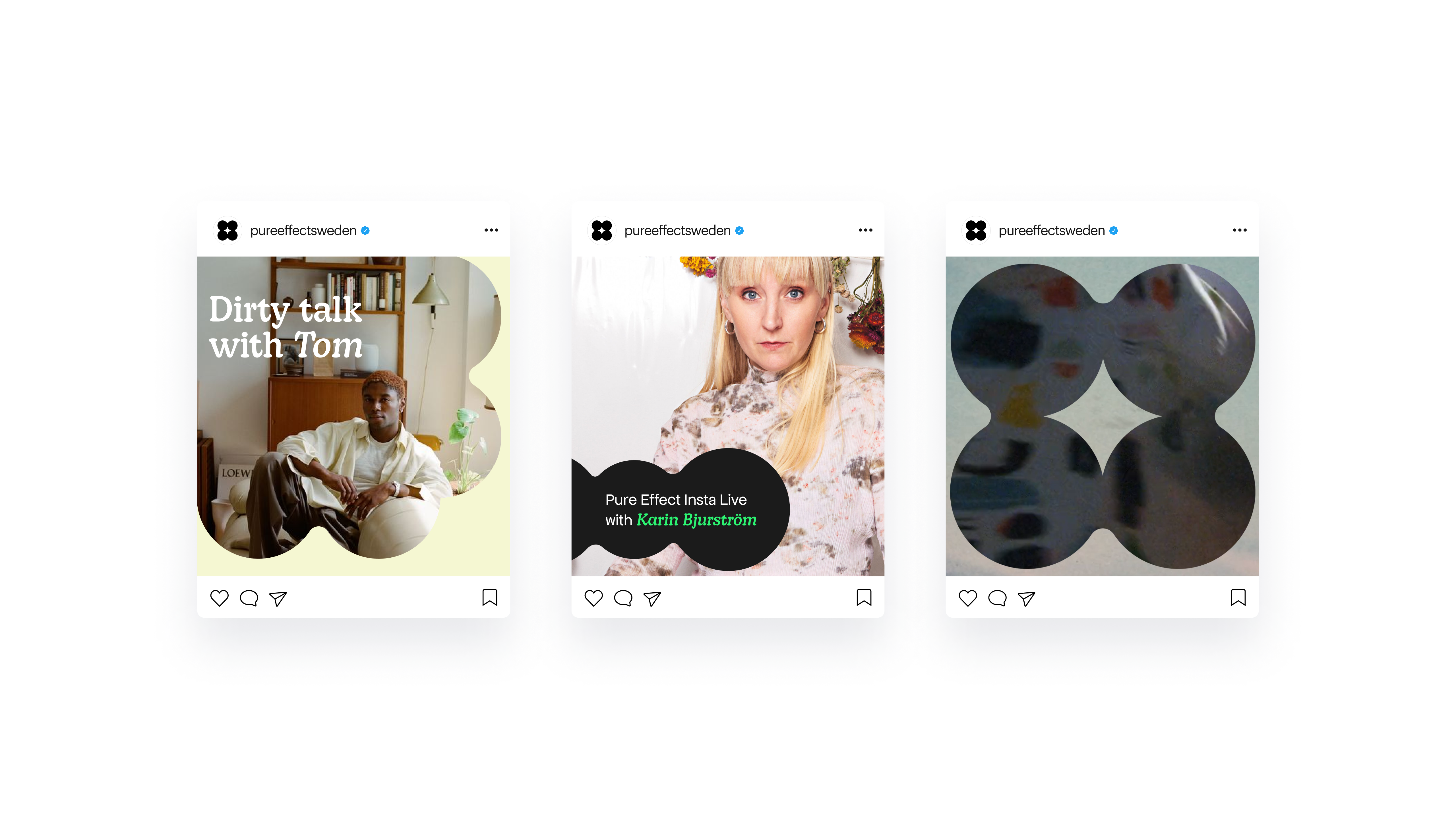Open the Dirty talk with Tom image
Screen dimensions: 1456x819
pyautogui.click(x=353, y=417)
